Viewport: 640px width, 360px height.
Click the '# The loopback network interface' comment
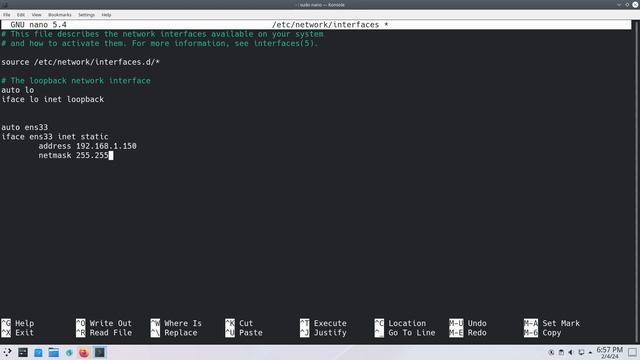pyautogui.click(x=76, y=81)
